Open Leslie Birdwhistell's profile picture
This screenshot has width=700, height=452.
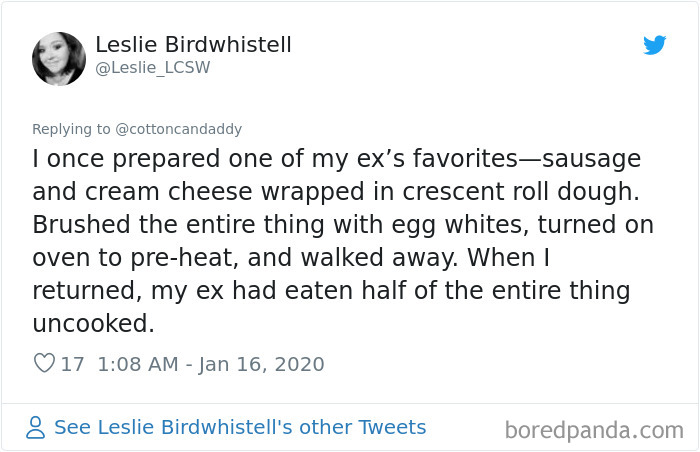(x=59, y=58)
